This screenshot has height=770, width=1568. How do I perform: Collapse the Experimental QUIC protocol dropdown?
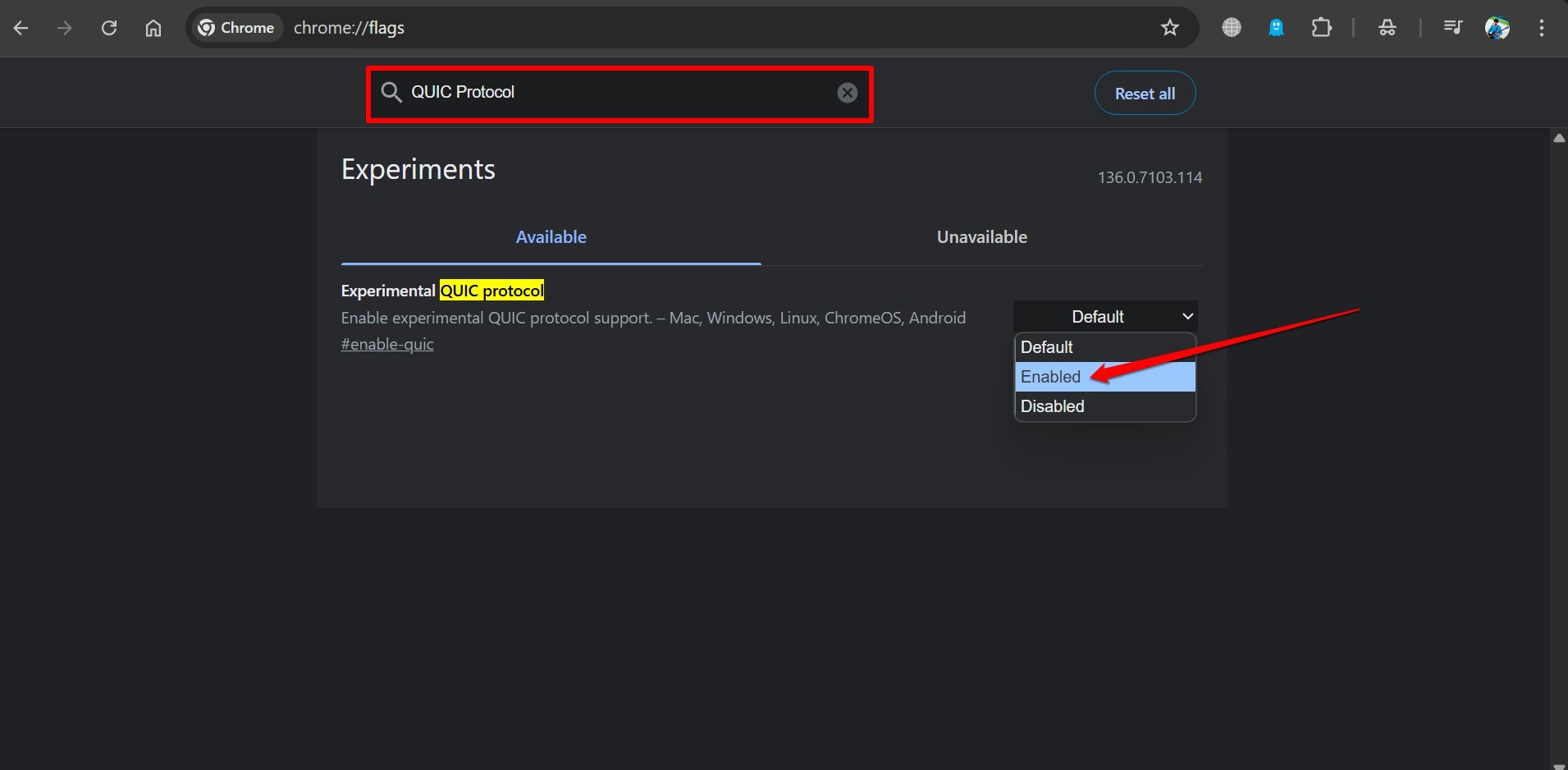[1104, 317]
